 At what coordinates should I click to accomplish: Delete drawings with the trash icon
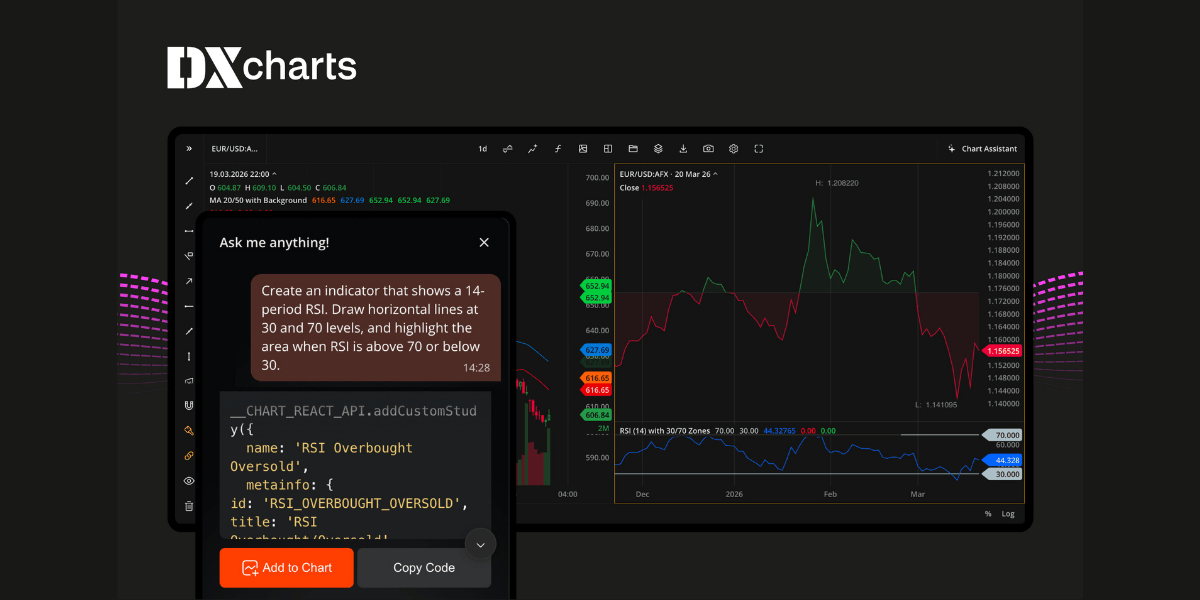189,506
